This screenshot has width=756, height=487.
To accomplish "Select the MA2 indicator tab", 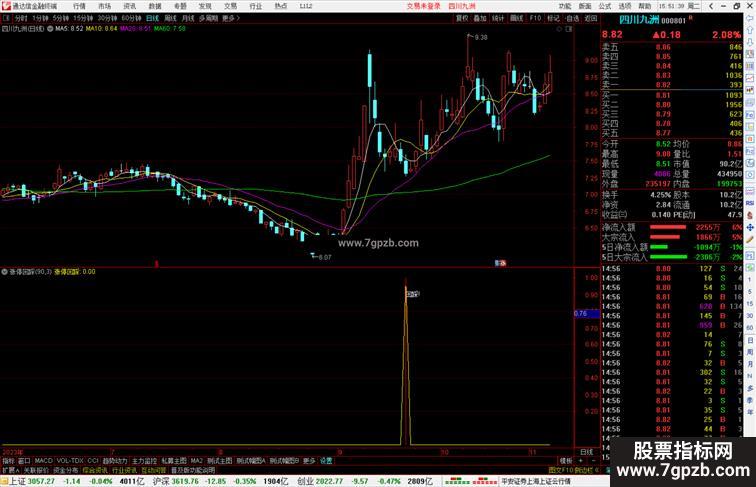I will pyautogui.click(x=196, y=461).
